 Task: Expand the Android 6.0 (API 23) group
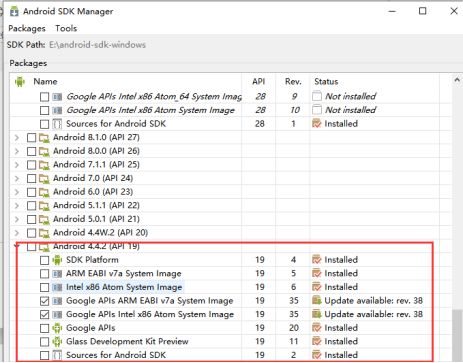[17, 192]
